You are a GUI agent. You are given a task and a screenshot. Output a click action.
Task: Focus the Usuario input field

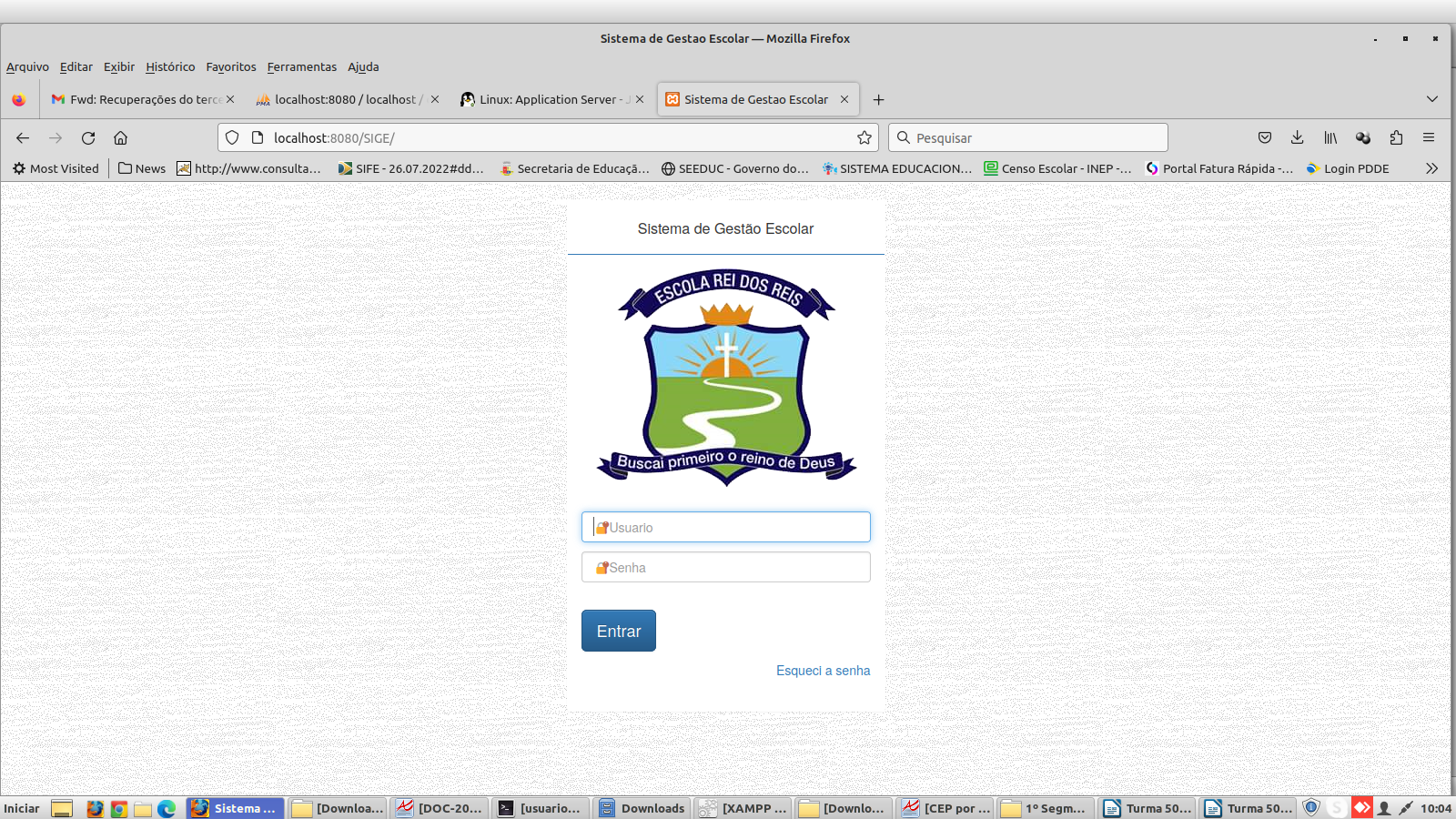click(726, 527)
